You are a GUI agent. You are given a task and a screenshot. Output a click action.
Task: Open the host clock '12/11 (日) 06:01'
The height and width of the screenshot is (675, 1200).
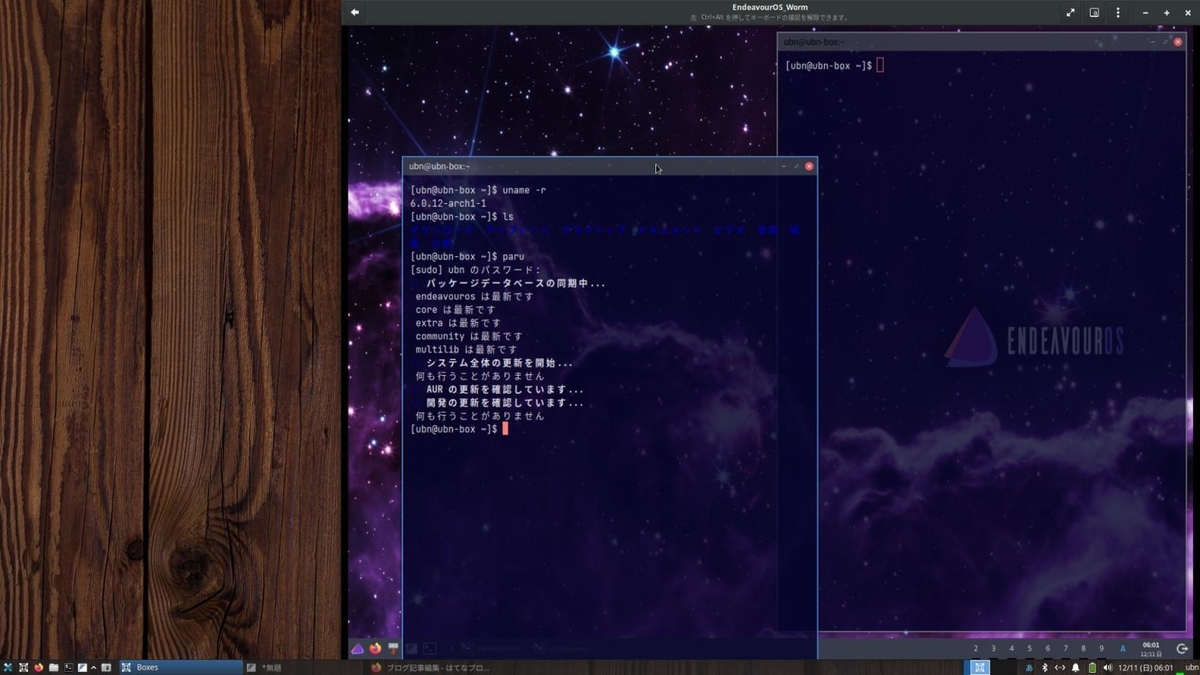(1146, 668)
